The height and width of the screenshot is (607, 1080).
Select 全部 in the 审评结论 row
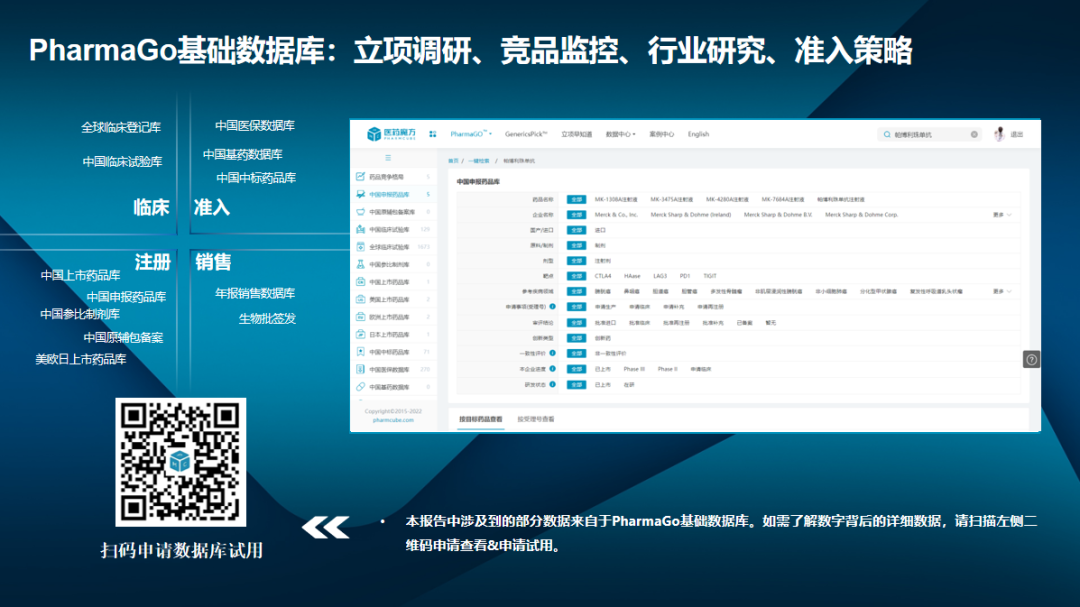(577, 322)
